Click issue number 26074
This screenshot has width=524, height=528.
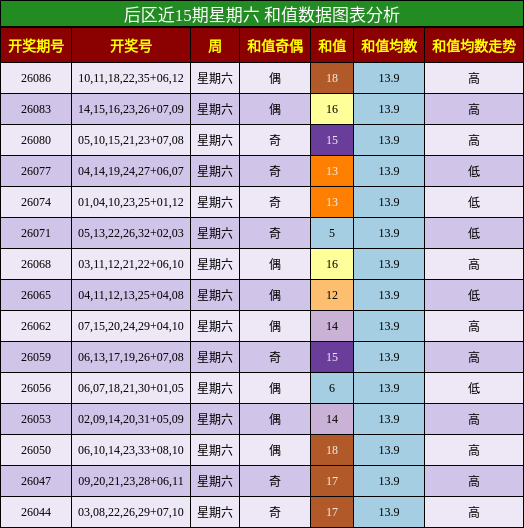[36, 202]
